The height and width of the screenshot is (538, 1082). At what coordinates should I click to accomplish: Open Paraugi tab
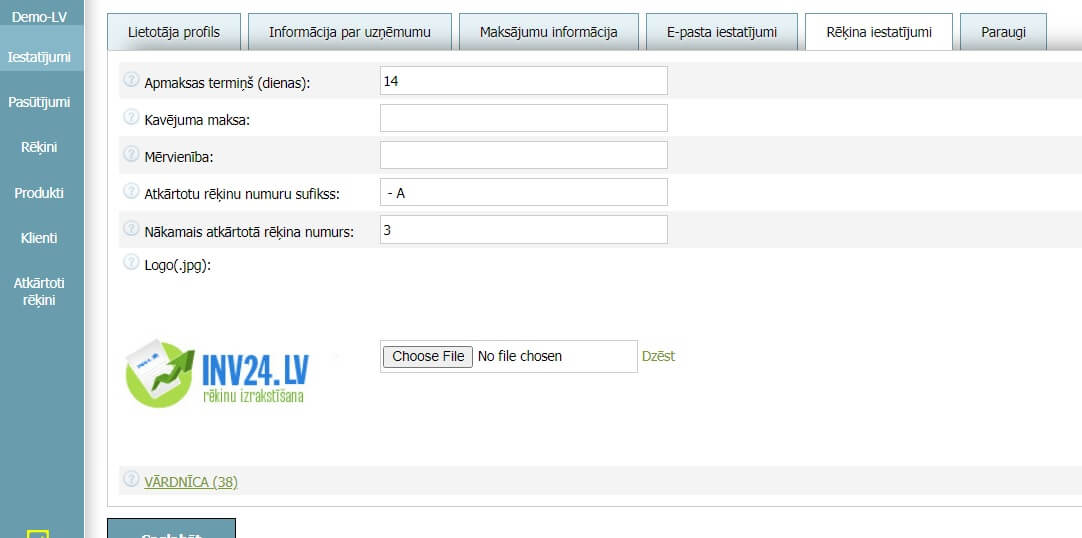pyautogui.click(x=1003, y=32)
